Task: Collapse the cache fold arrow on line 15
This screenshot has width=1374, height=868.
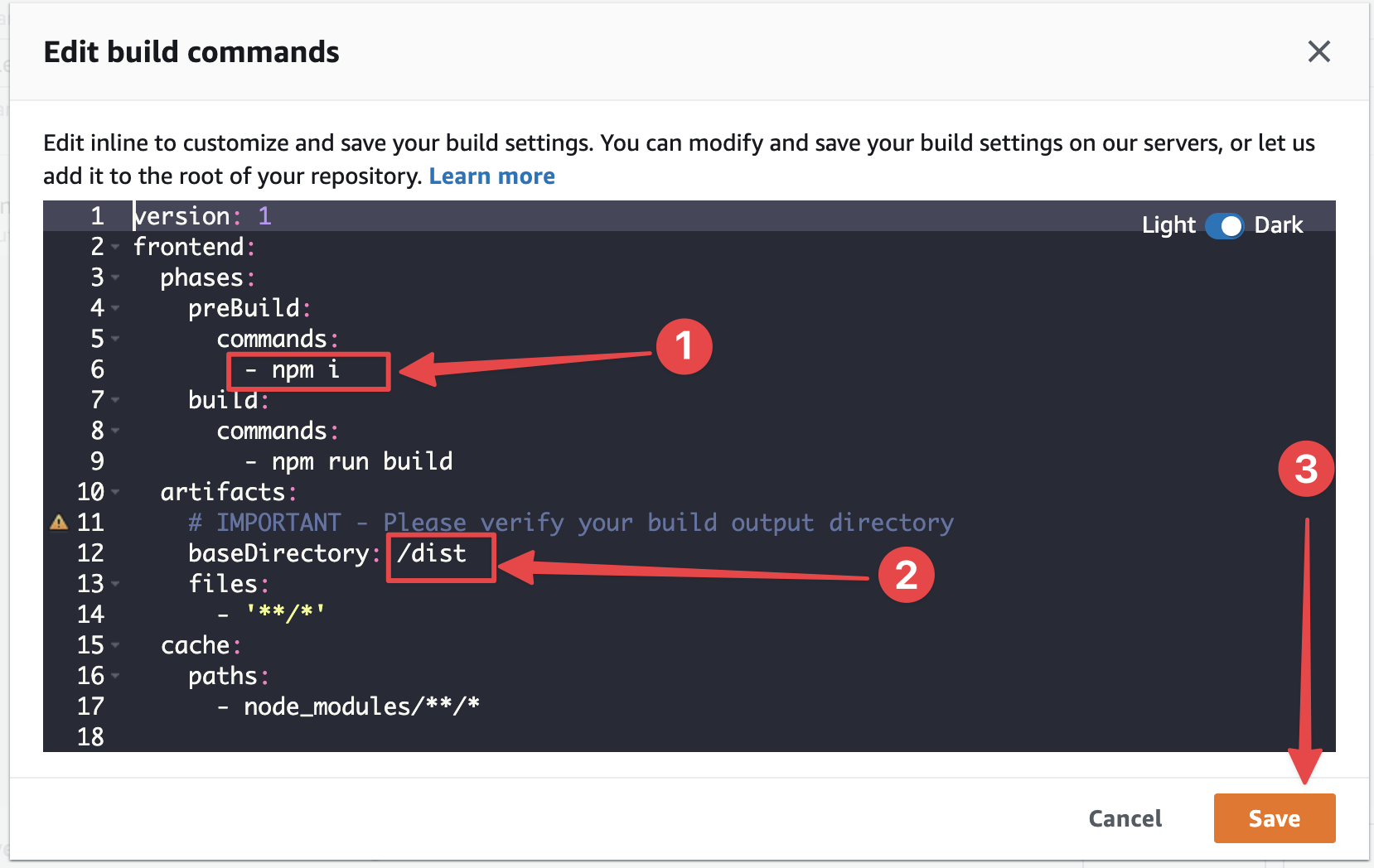Action: 115,645
